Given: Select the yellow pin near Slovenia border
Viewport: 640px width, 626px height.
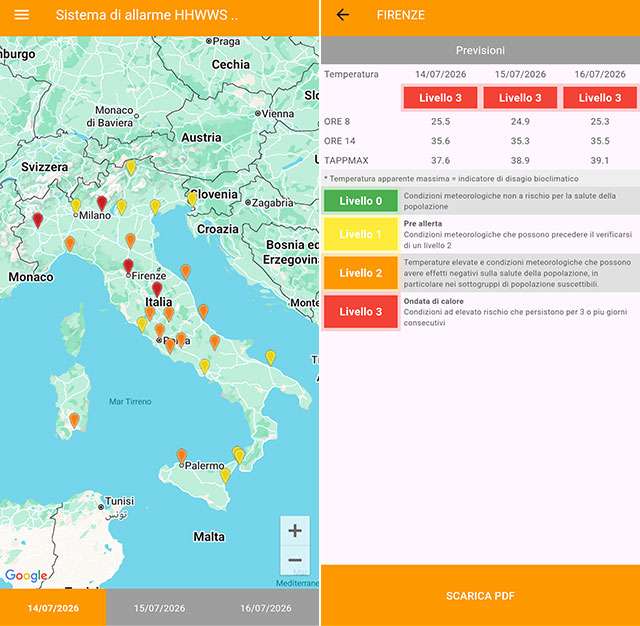Looking at the screenshot, I should tap(192, 199).
